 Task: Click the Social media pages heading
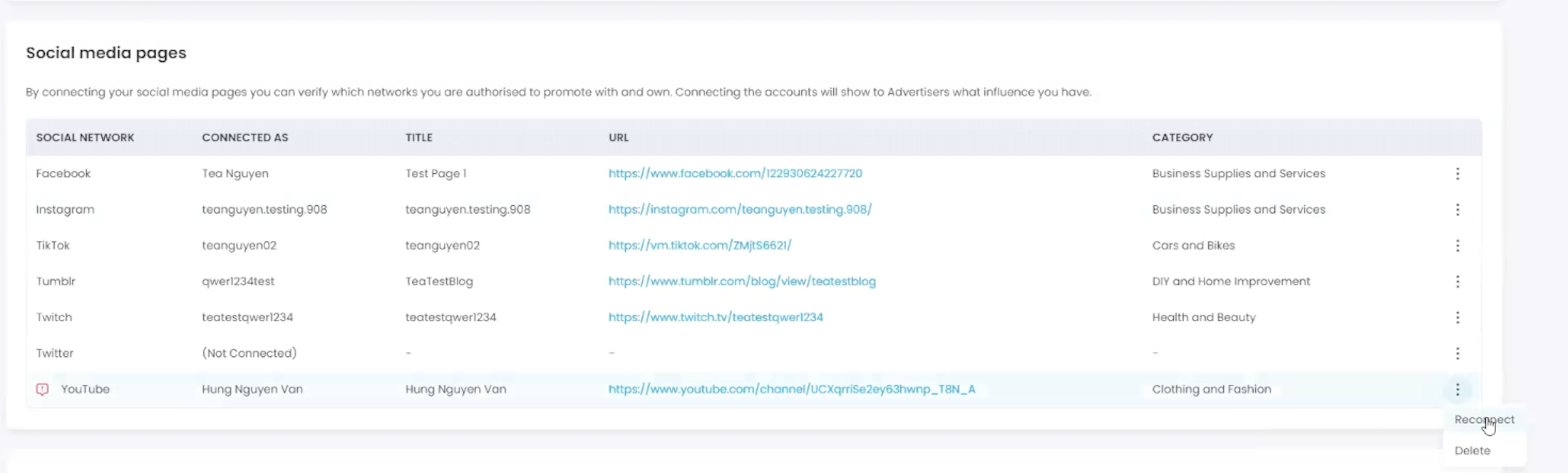(x=106, y=53)
